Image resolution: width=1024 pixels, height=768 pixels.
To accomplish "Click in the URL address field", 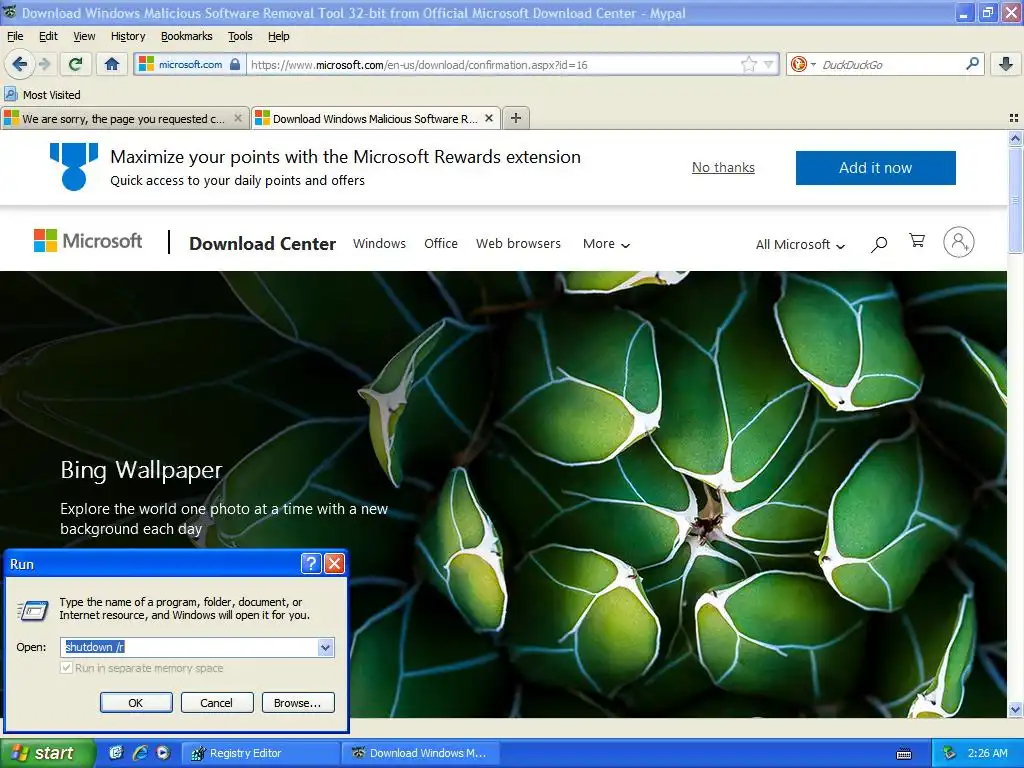I will 493,65.
